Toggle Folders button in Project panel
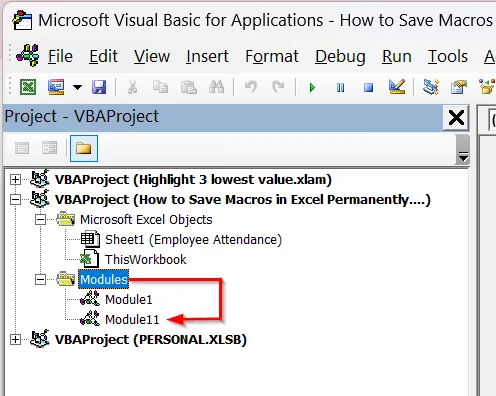496x396 pixels. [x=84, y=148]
